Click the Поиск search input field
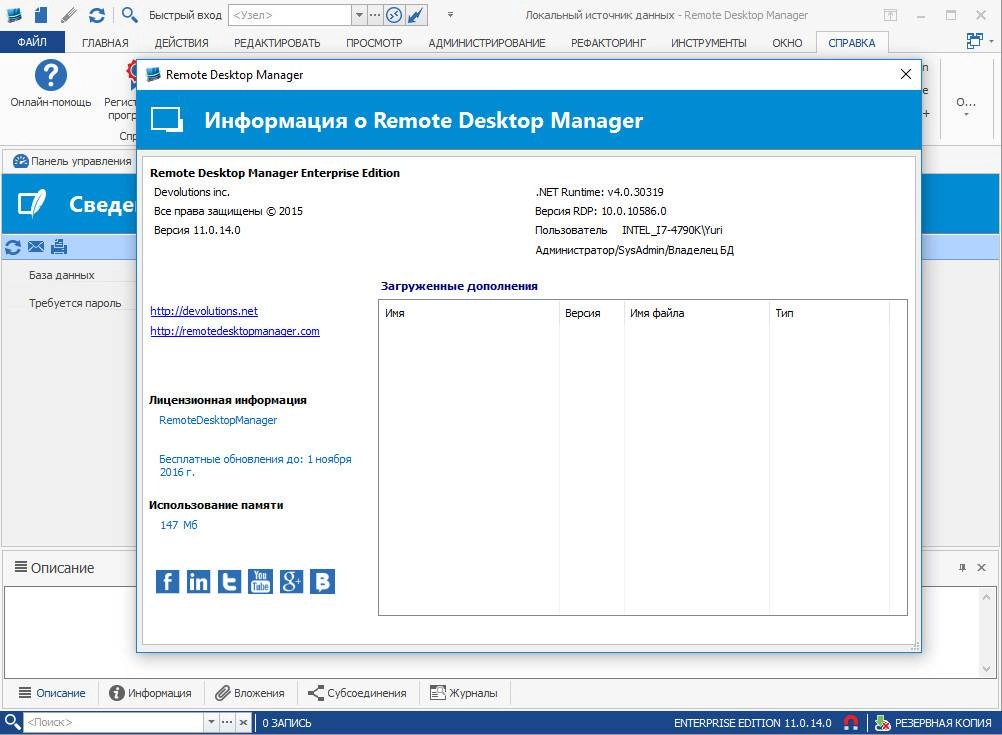The height and width of the screenshot is (735, 1002). (x=114, y=723)
